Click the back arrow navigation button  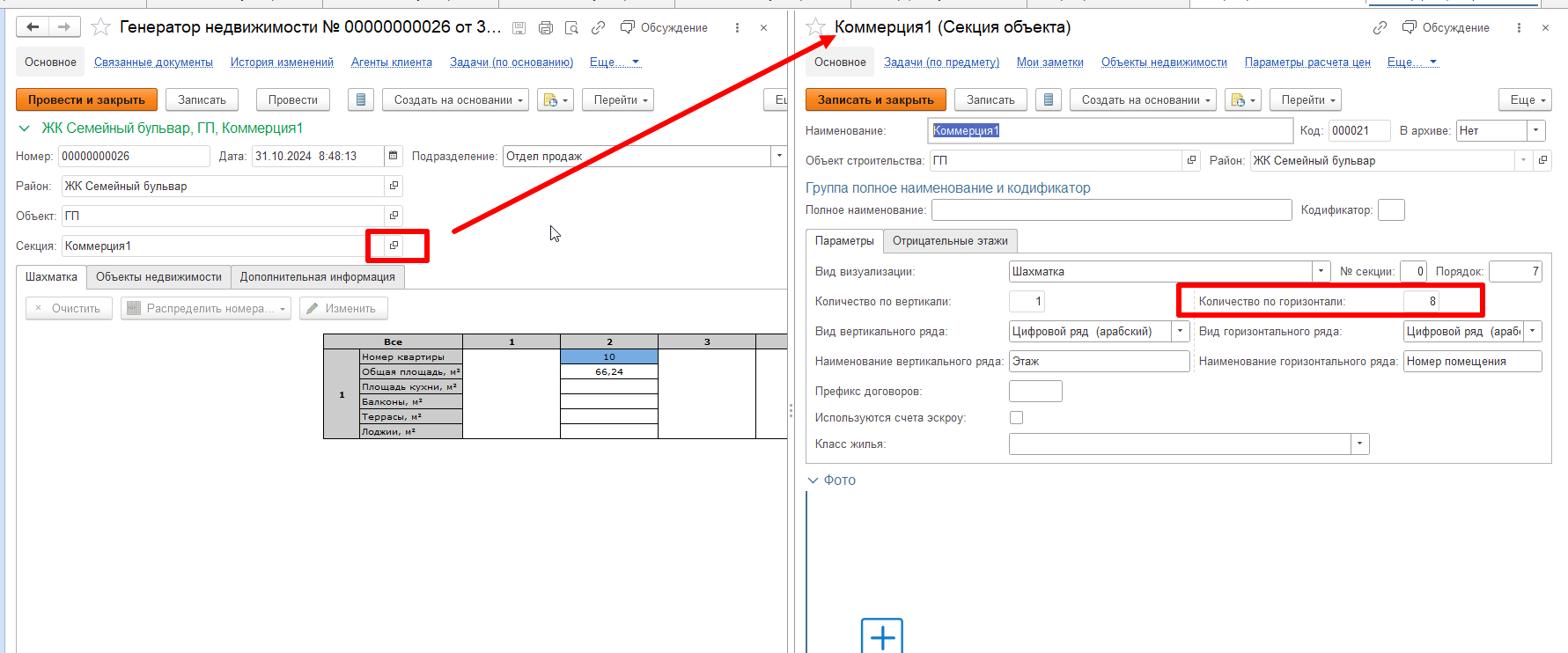33,27
